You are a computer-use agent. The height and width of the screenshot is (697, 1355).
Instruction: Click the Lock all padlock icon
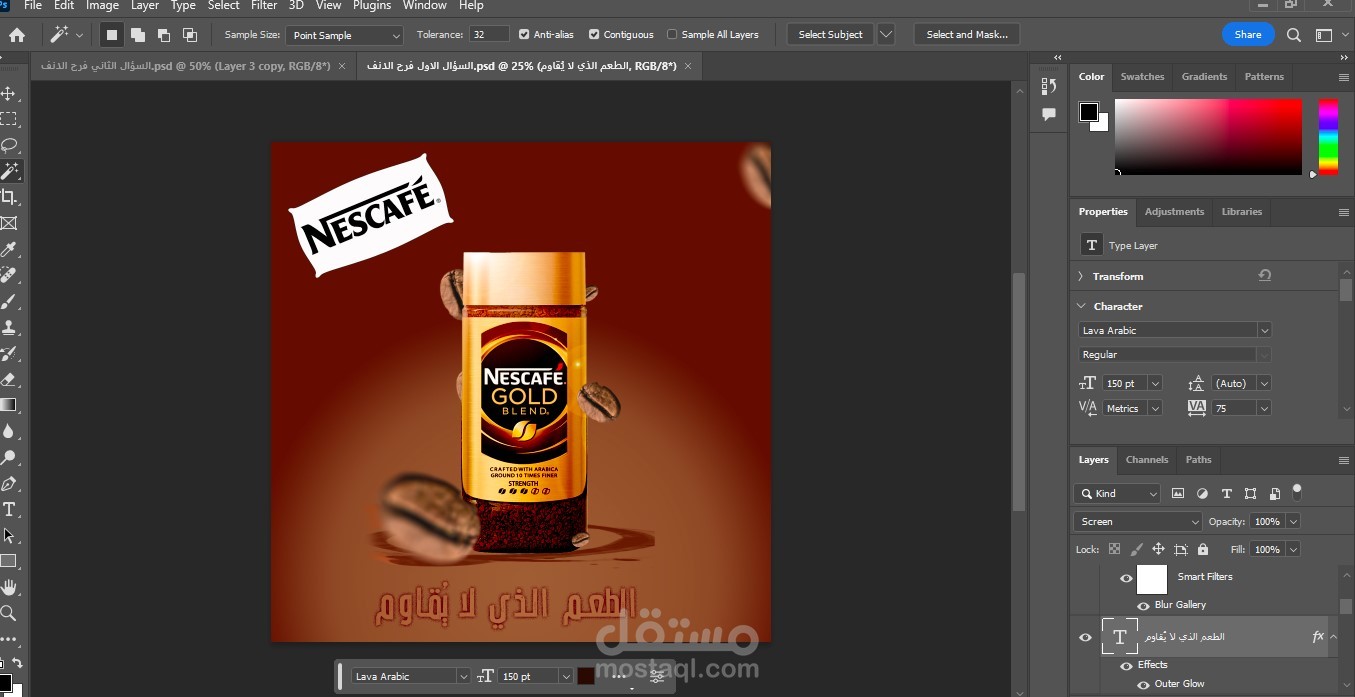point(1203,549)
